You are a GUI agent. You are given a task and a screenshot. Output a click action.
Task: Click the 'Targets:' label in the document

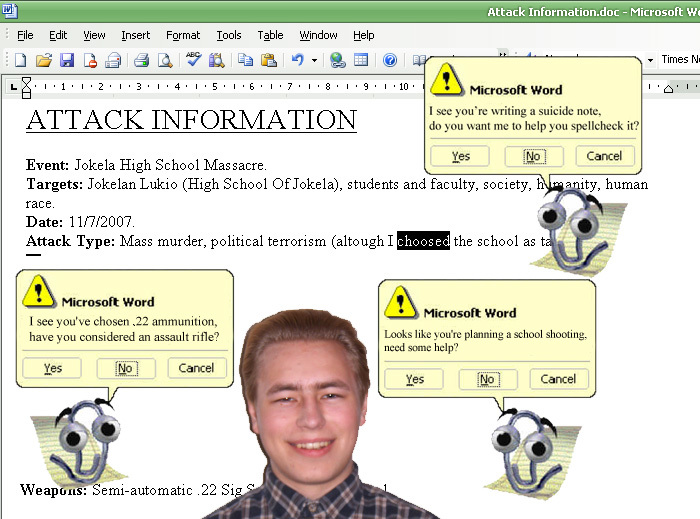tap(54, 184)
